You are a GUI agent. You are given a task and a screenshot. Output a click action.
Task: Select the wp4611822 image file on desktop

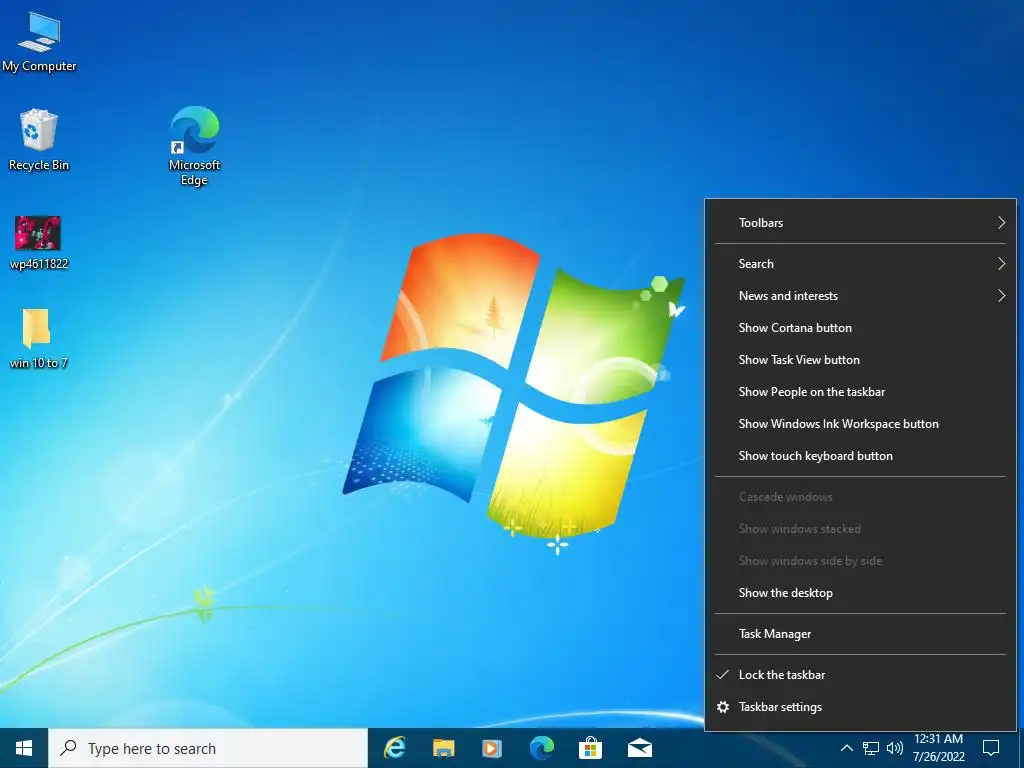pyautogui.click(x=39, y=242)
